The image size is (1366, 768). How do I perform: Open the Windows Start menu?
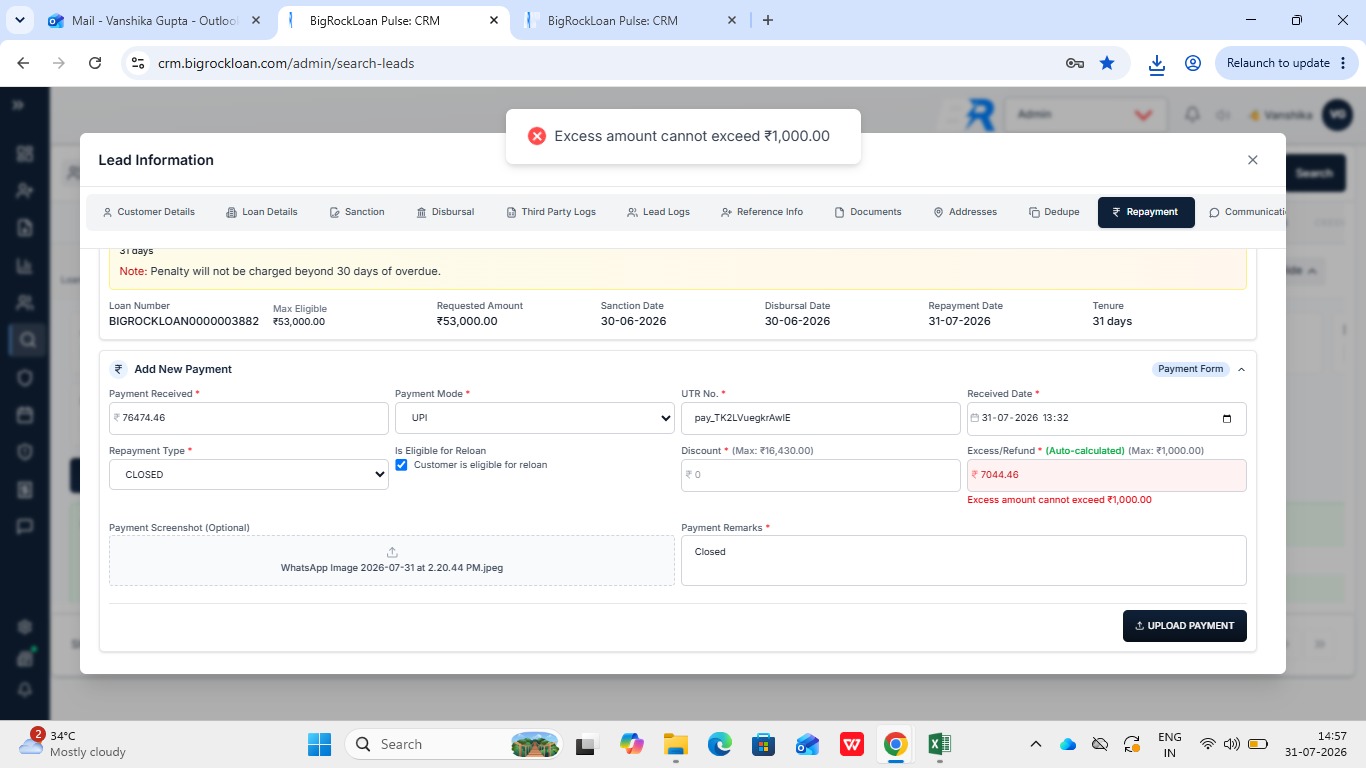[x=319, y=744]
